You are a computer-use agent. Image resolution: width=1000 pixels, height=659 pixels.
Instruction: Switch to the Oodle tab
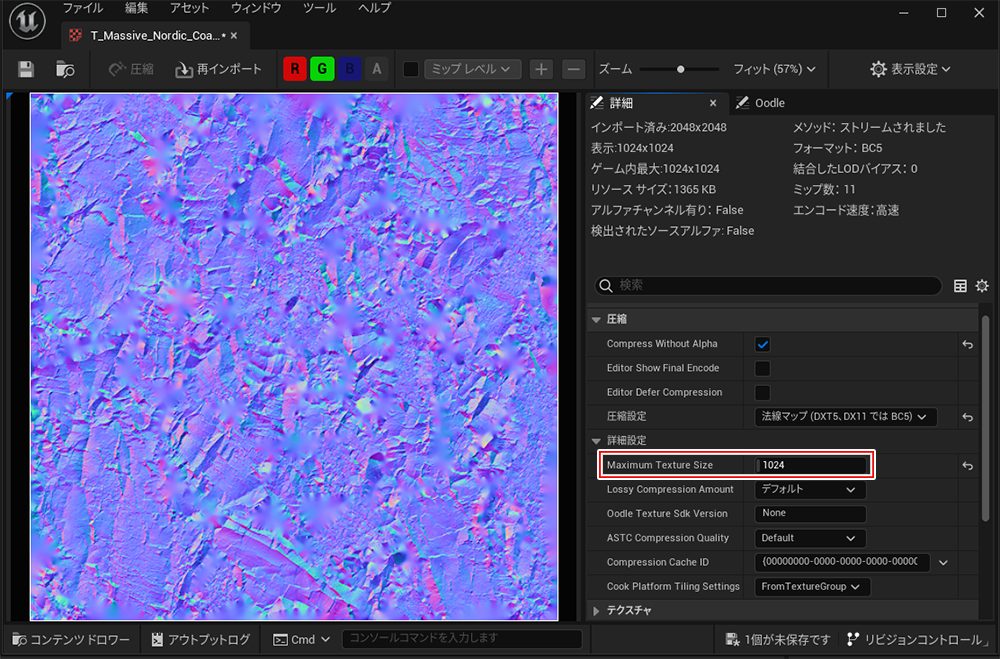point(769,103)
